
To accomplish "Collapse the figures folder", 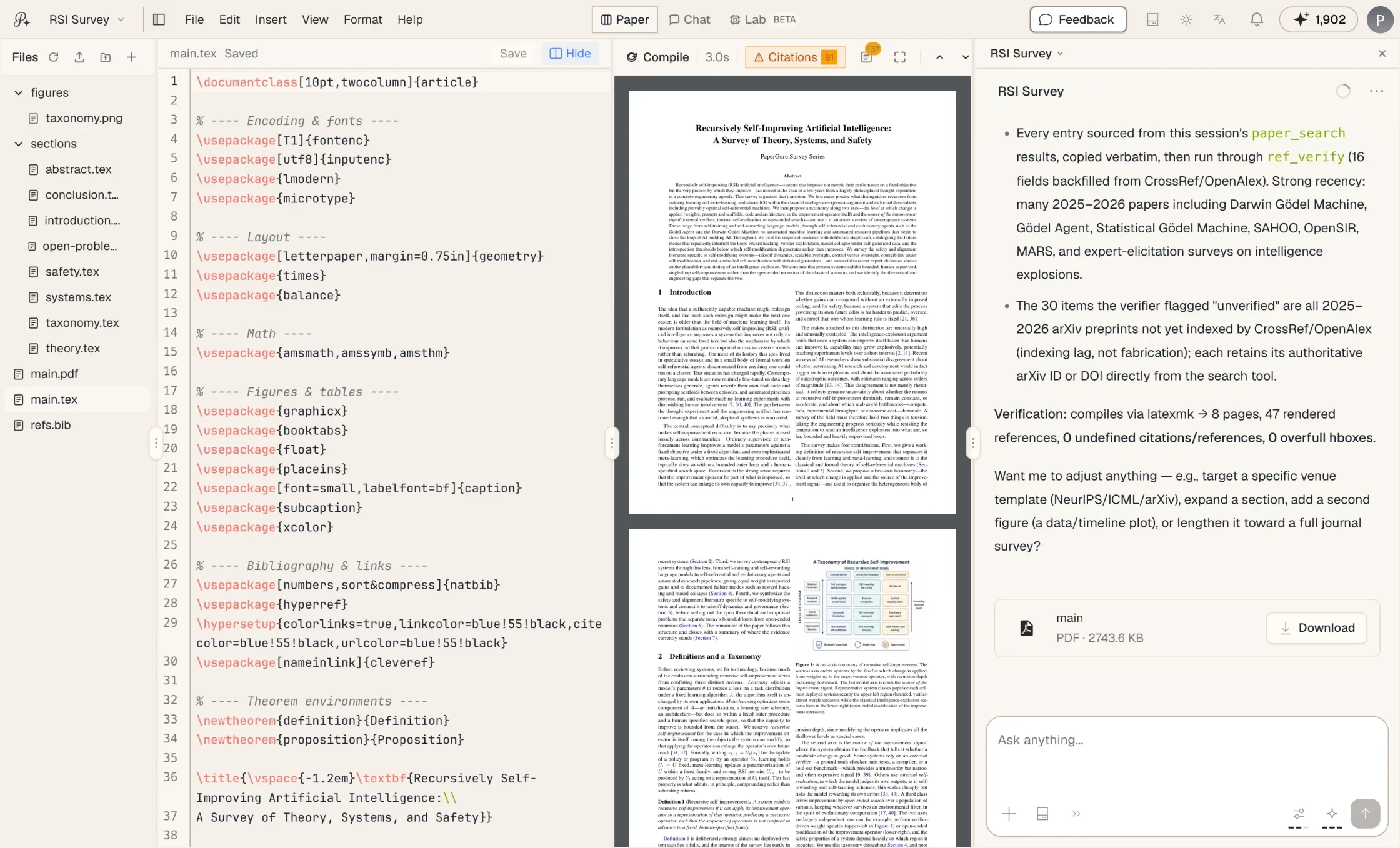I will click(x=18, y=92).
